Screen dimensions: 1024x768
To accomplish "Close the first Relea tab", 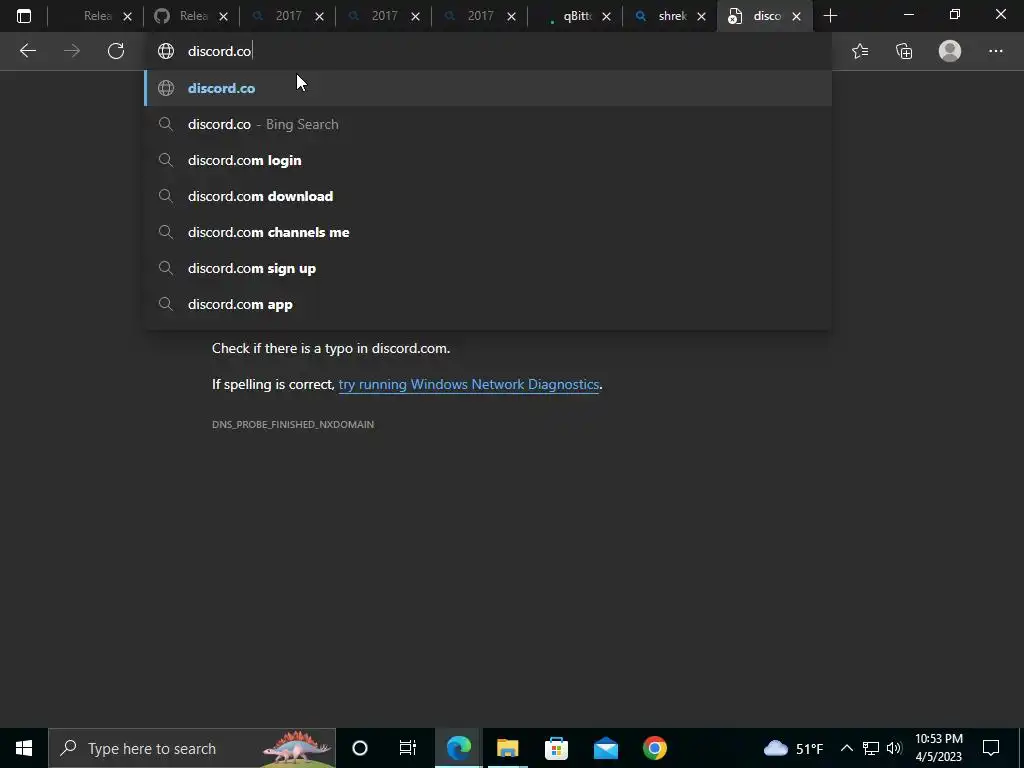I will point(127,16).
